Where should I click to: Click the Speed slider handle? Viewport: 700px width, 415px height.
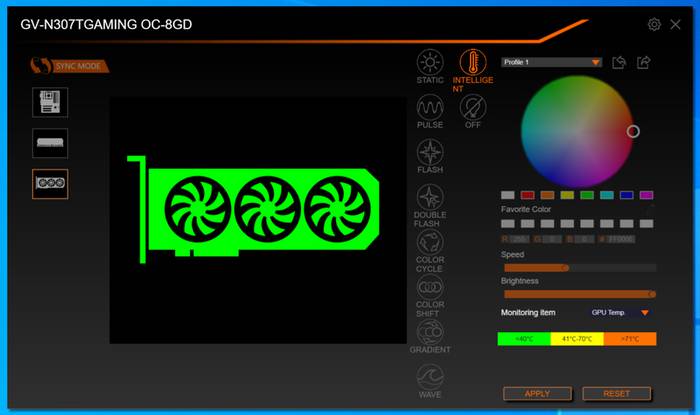pyautogui.click(x=565, y=268)
